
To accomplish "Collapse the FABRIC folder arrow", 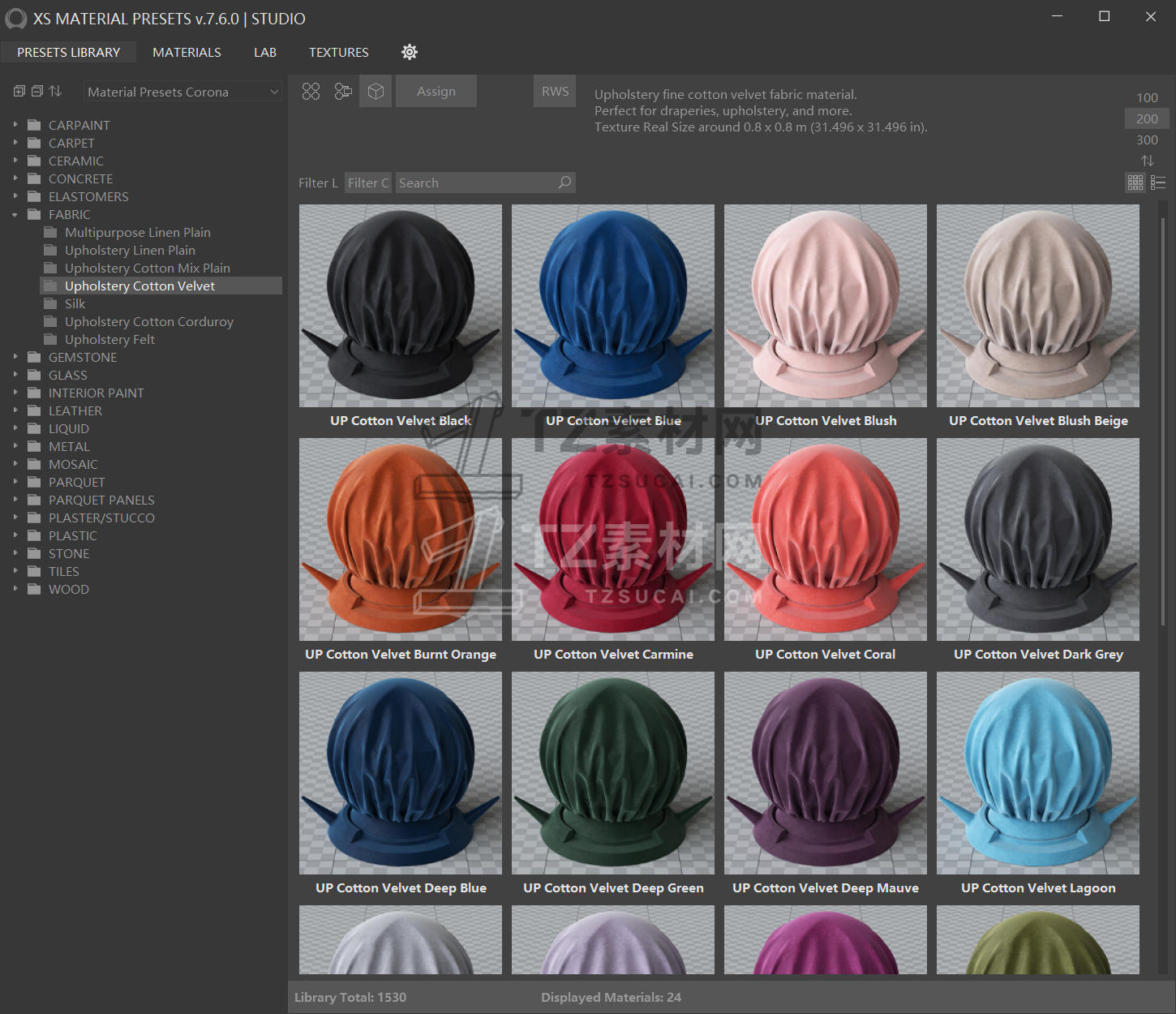I will 15,215.
